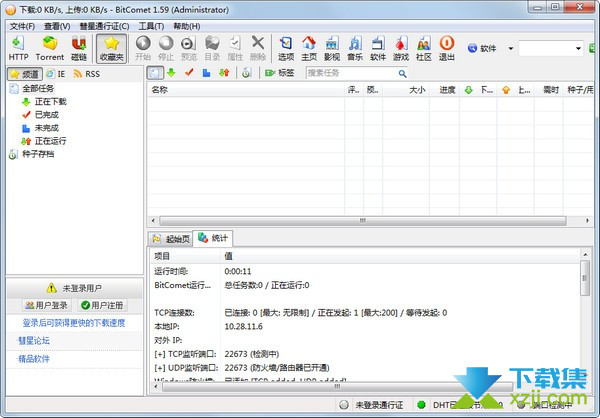This screenshot has width=600, height=418.
Task: Toggle the favorites (收藏夹) toolbar button
Action: coord(111,48)
